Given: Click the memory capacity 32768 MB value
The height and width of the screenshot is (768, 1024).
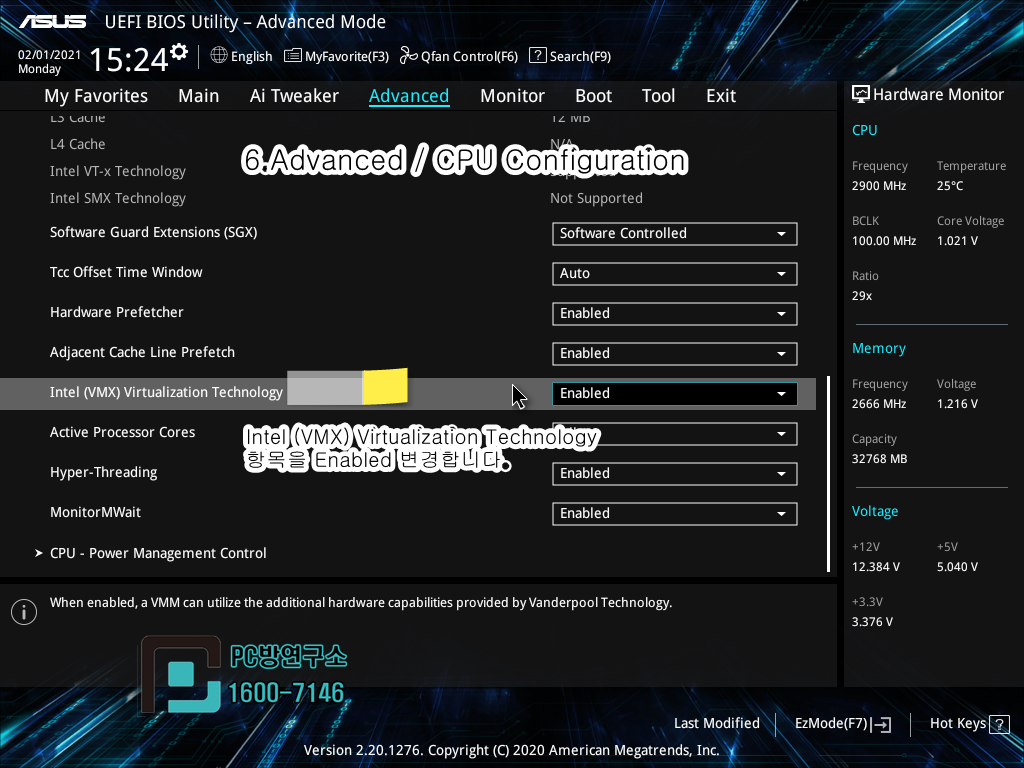Looking at the screenshot, I should point(879,459).
